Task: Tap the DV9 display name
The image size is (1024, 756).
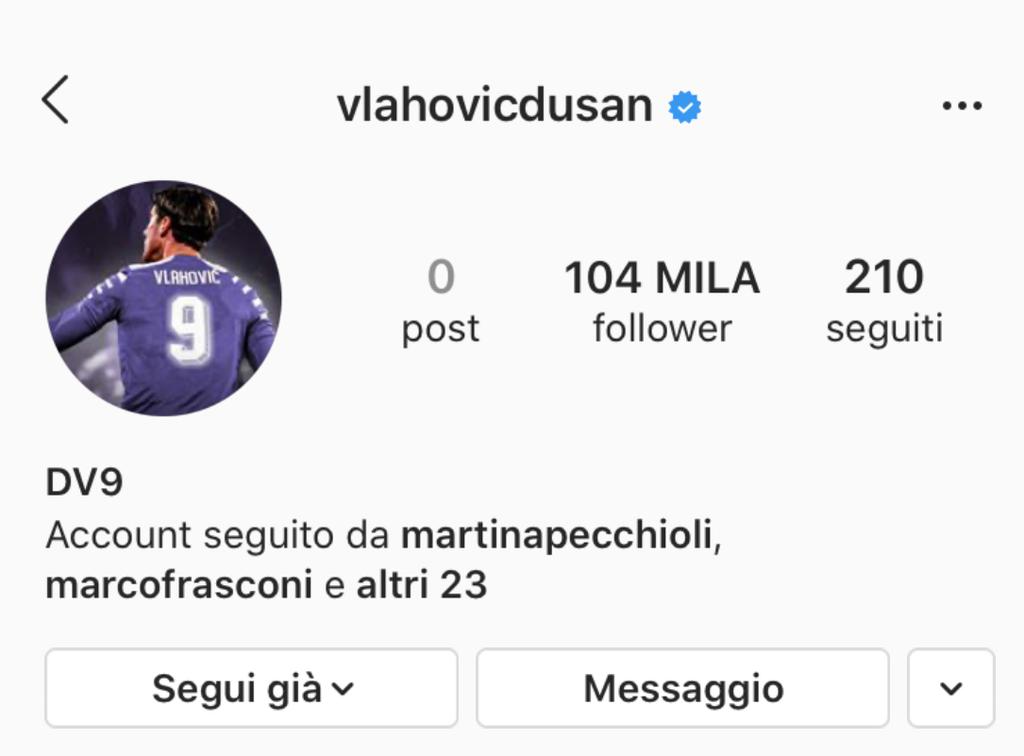Action: (x=84, y=482)
